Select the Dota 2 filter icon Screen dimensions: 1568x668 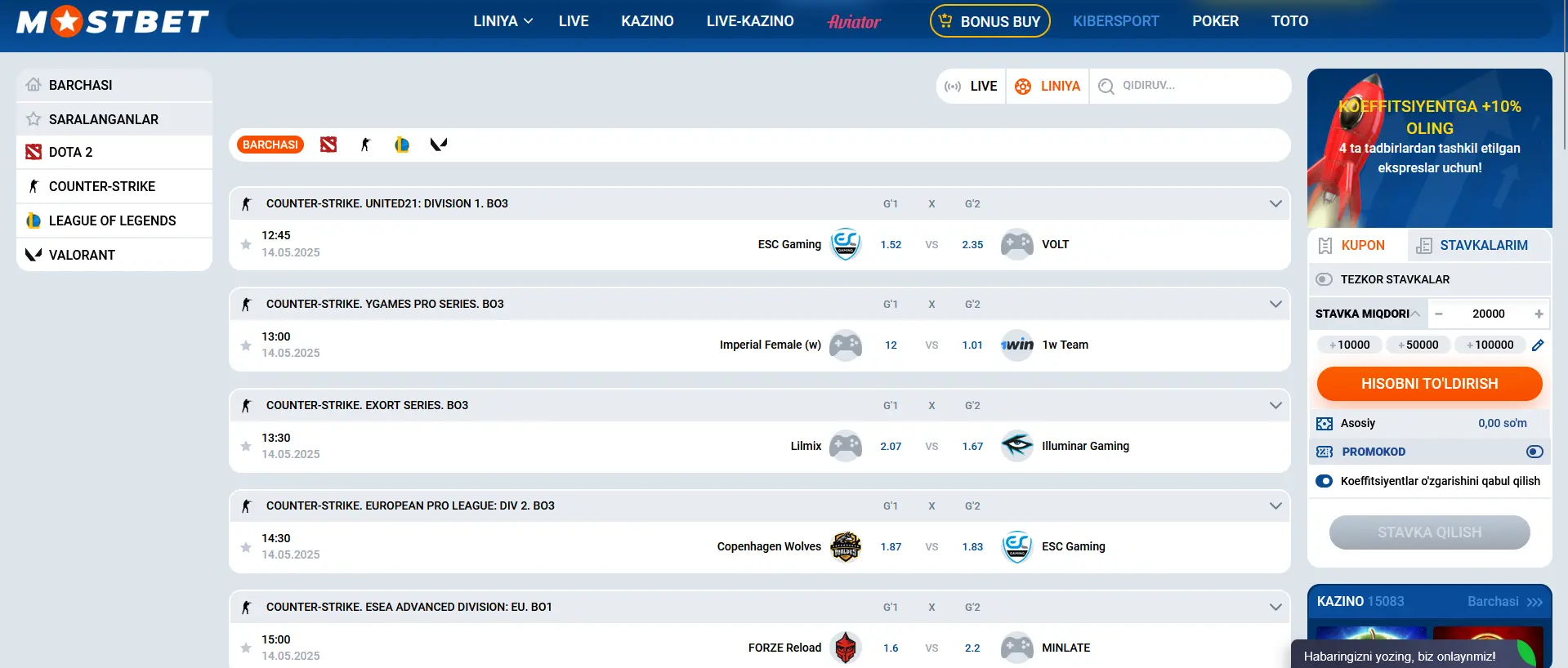(328, 145)
